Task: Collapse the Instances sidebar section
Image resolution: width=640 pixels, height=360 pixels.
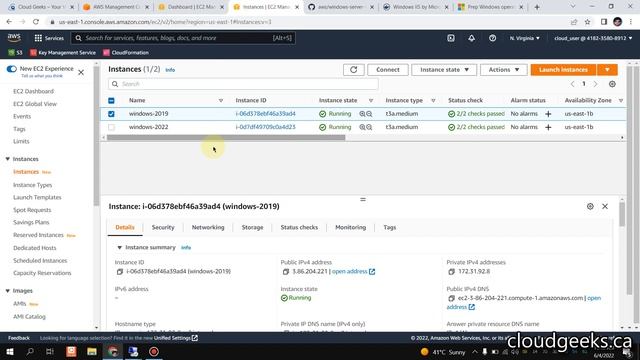Action: click(7, 159)
